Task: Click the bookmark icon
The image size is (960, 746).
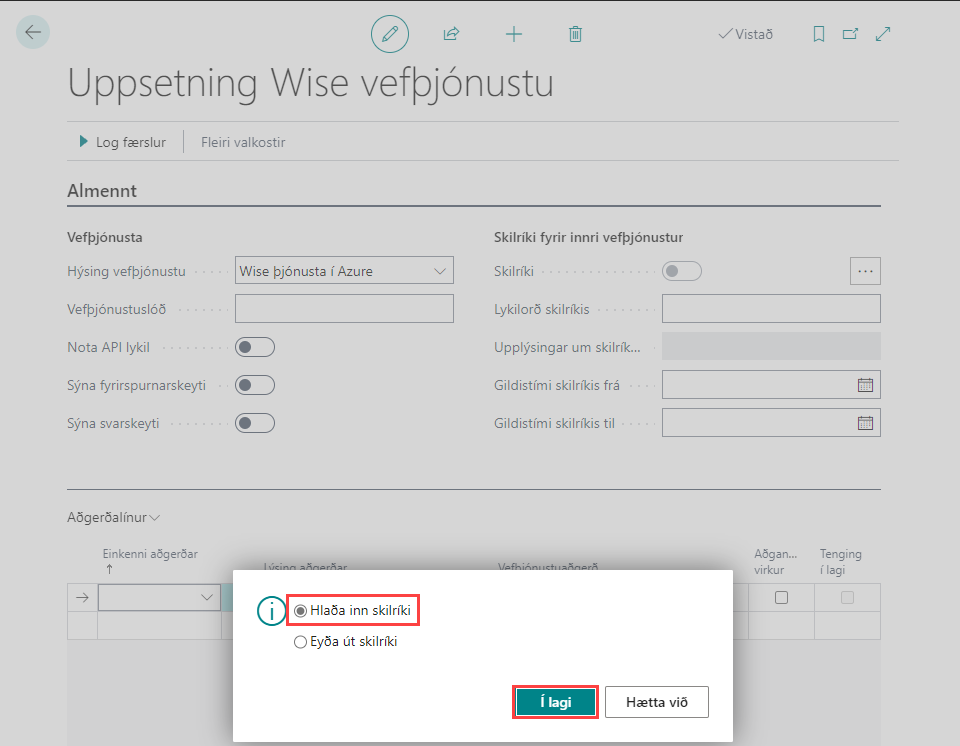Action: click(x=818, y=34)
